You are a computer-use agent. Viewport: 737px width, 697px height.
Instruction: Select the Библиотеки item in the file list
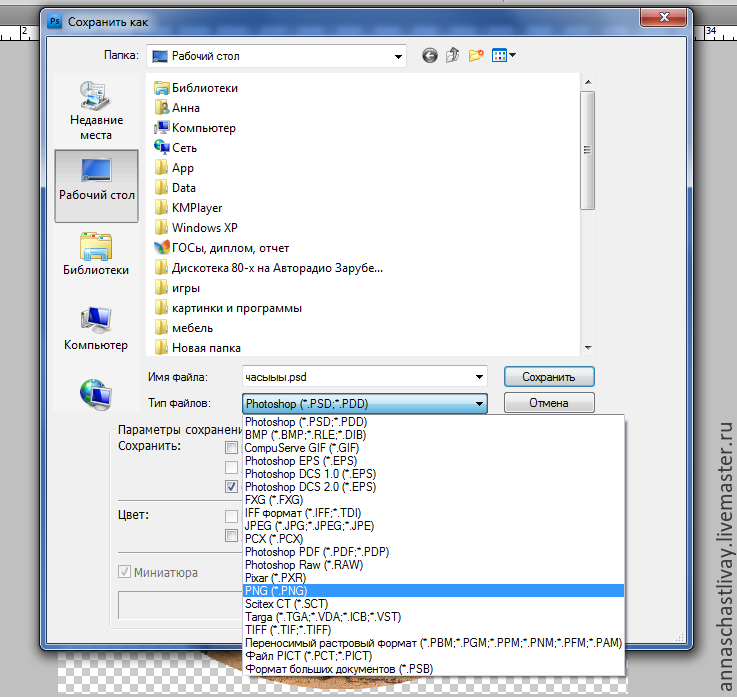click(196, 88)
